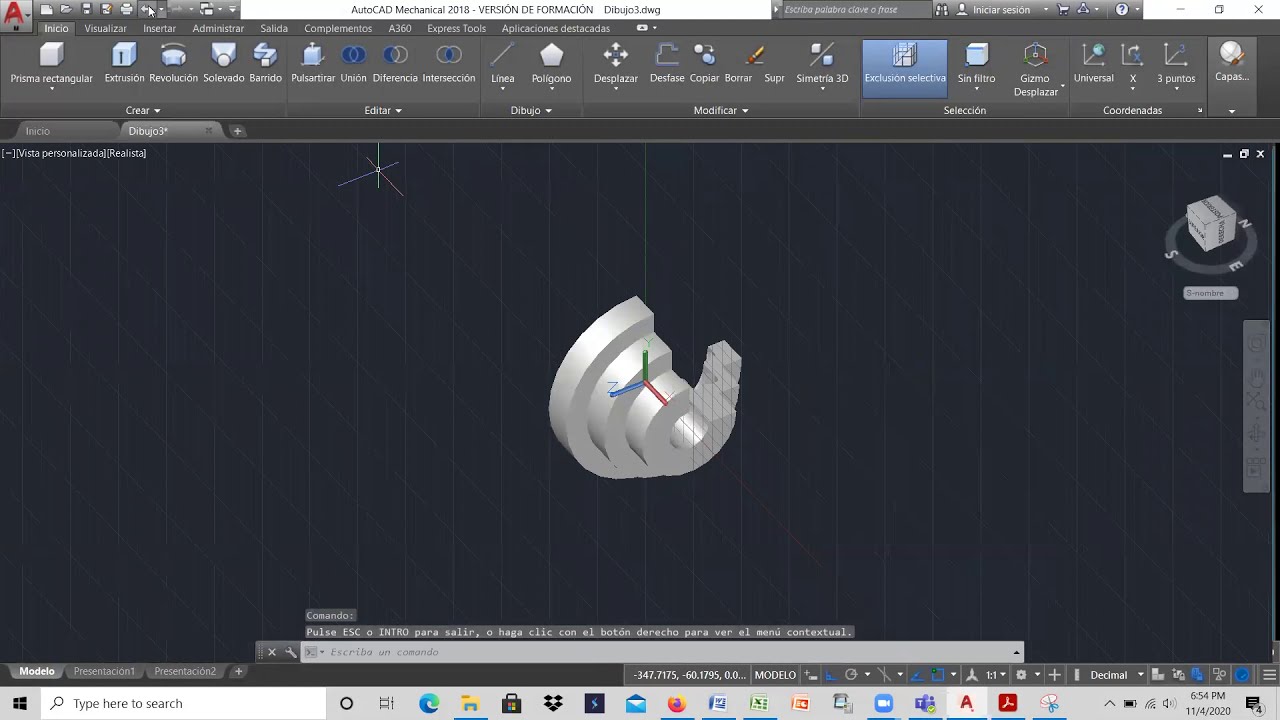The width and height of the screenshot is (1280, 720).
Task: Activate the Extrusión tool
Action: coord(124,63)
